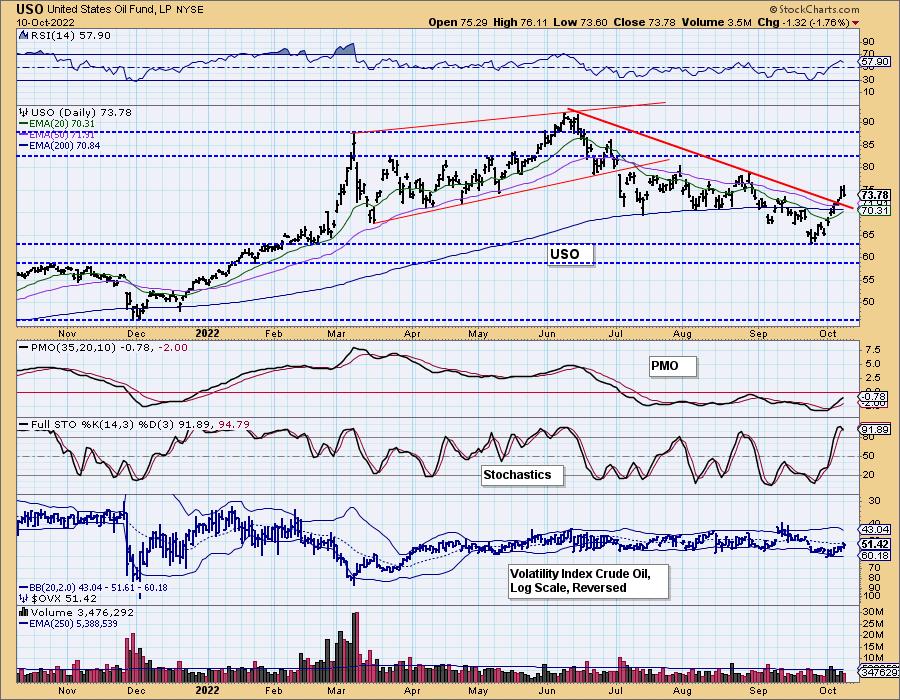This screenshot has width=900, height=700.
Task: Click the $OVX 51.42 legend text
Action: pyautogui.click(x=63, y=598)
